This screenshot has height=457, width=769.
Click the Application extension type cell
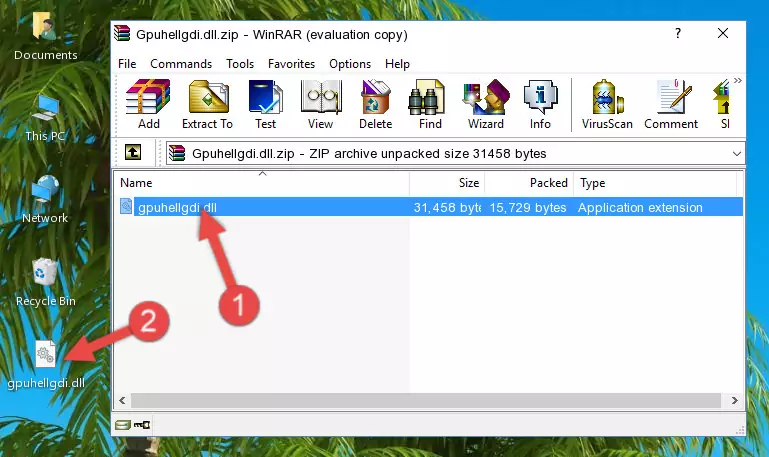pos(640,207)
